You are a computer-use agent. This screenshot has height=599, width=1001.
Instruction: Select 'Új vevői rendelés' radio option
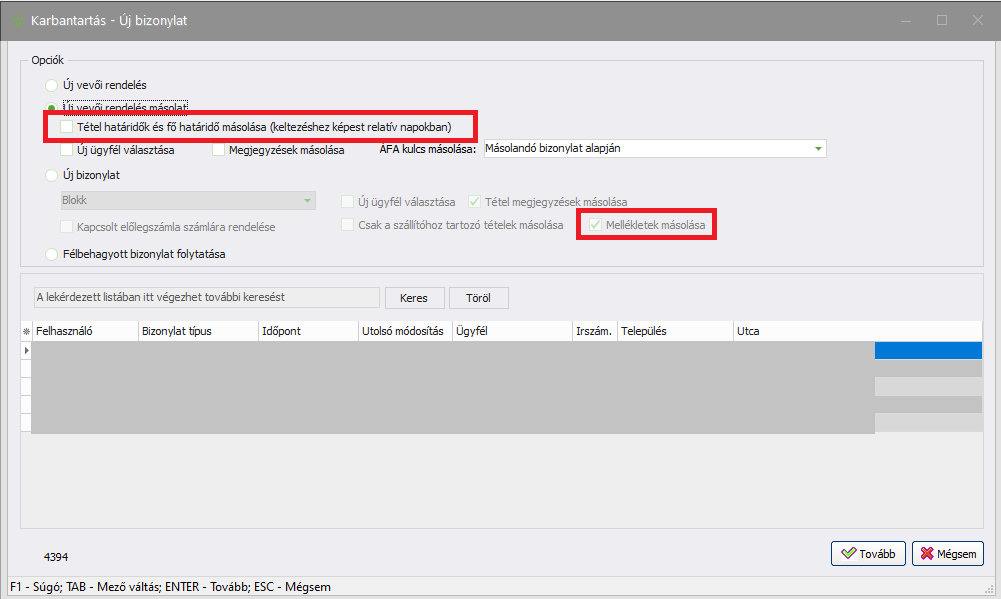click(x=52, y=86)
